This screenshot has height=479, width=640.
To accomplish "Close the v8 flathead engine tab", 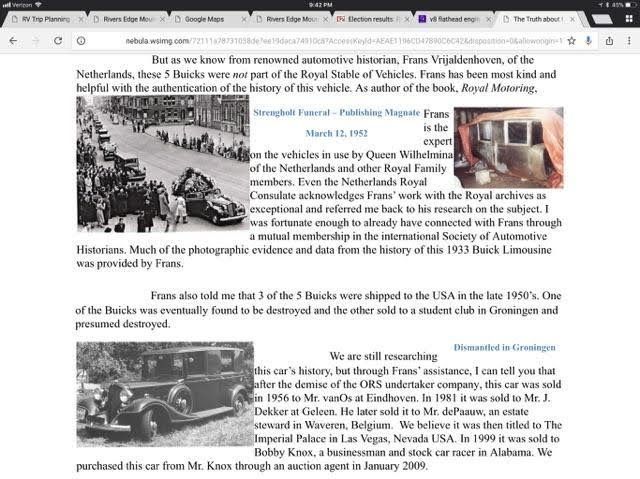I will pyautogui.click(x=488, y=19).
